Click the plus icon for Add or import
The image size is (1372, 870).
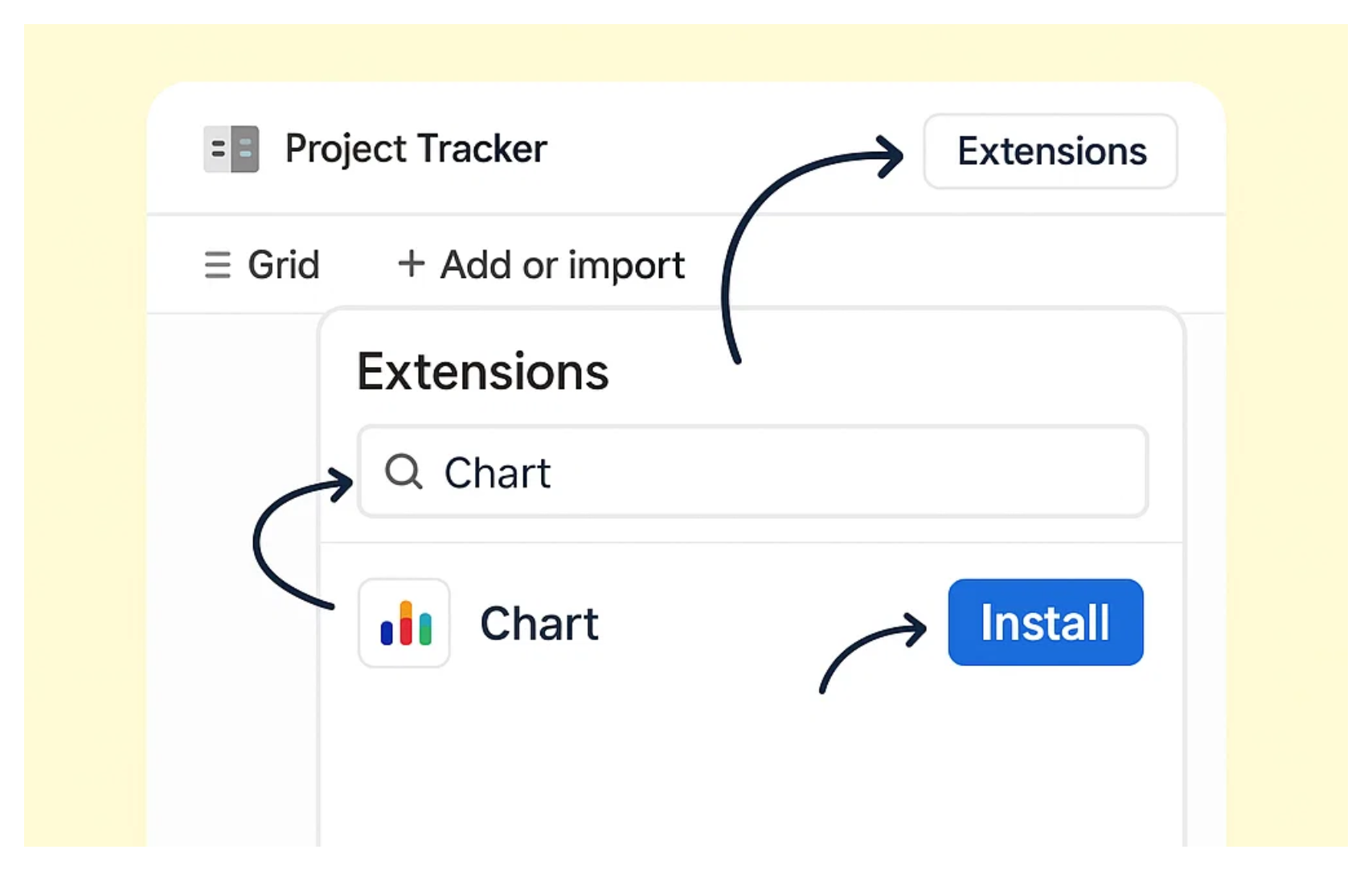tap(412, 265)
